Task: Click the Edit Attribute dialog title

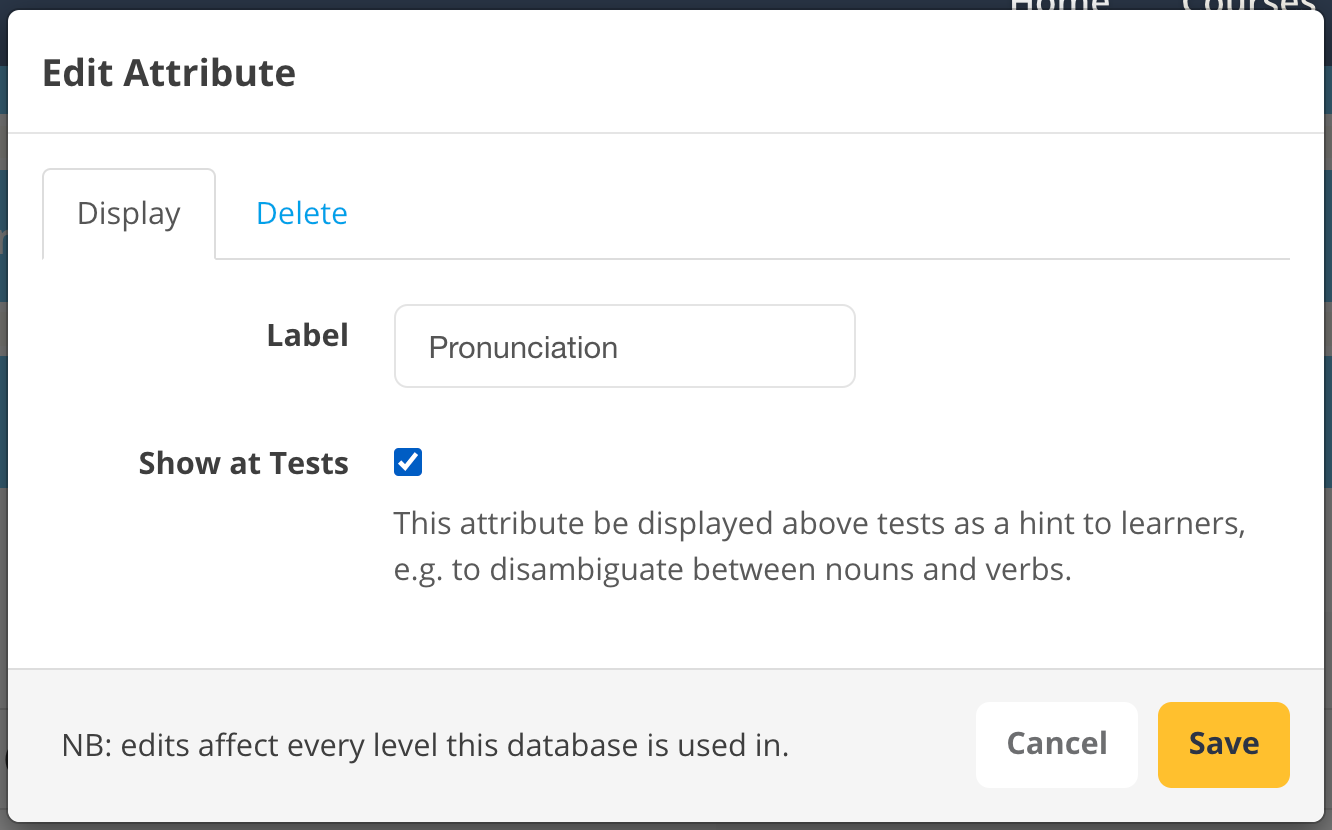Action: [x=169, y=74]
